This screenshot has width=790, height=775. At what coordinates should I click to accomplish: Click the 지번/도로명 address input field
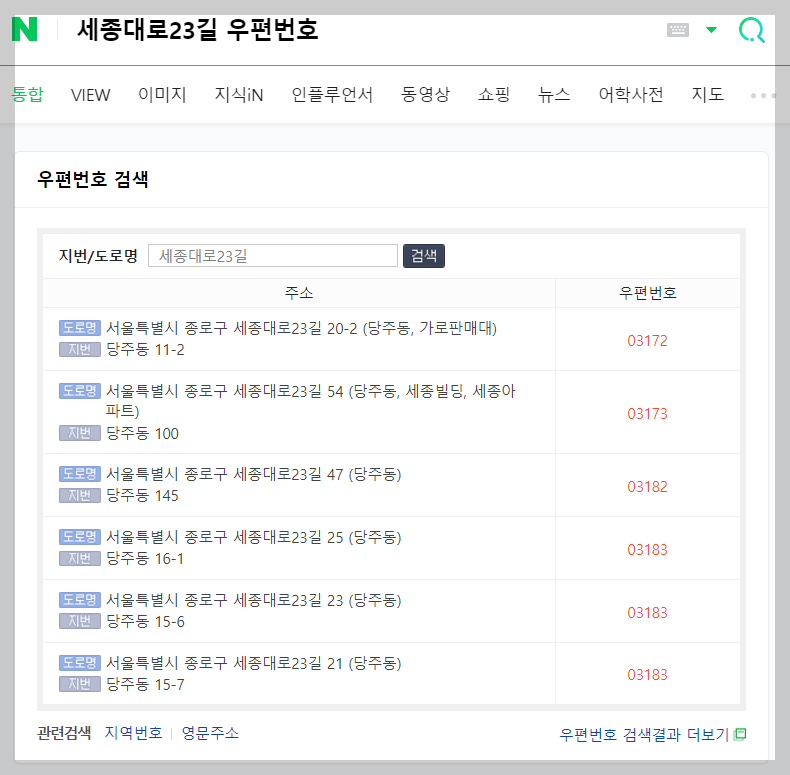[273, 256]
